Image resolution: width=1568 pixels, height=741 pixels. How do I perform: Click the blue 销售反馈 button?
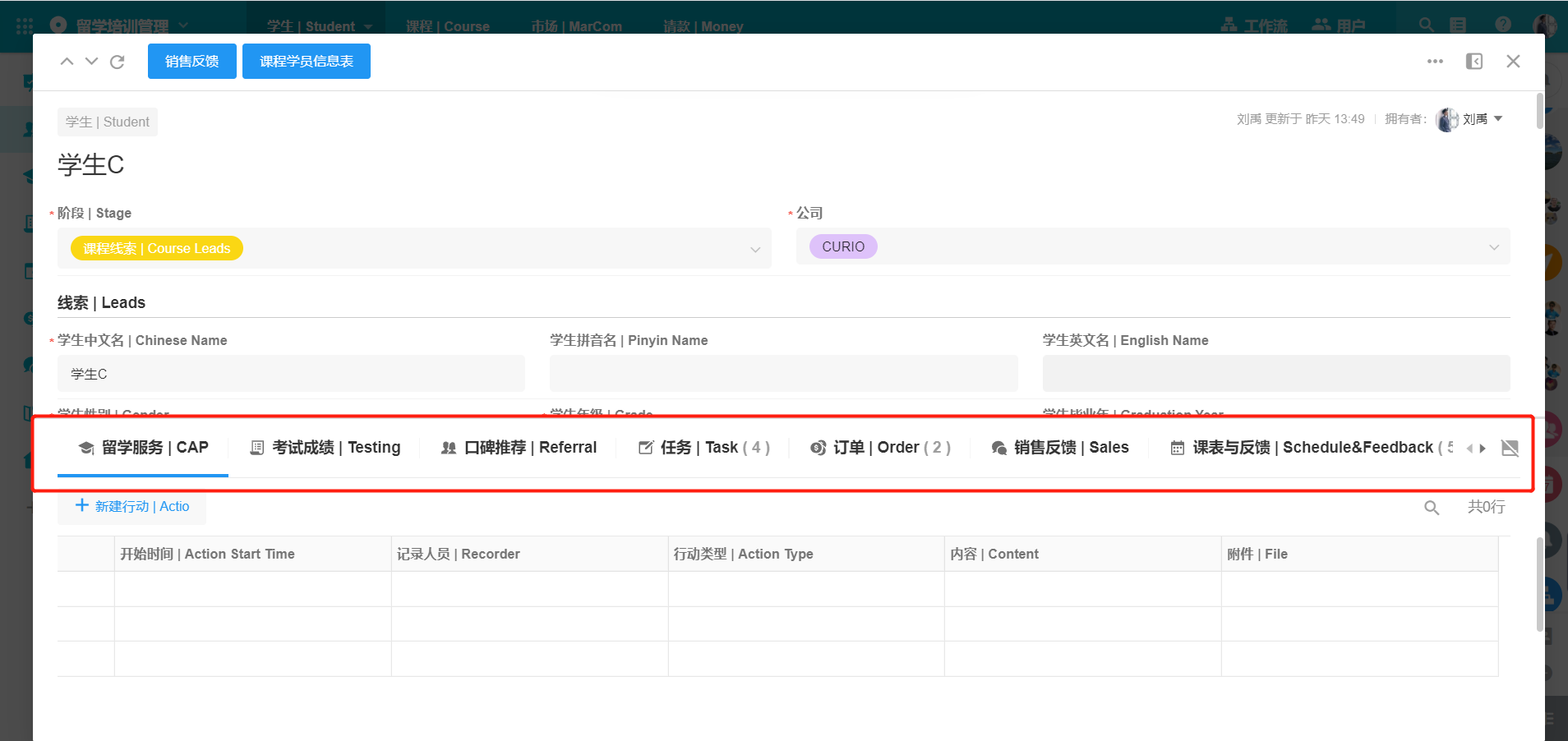click(191, 62)
